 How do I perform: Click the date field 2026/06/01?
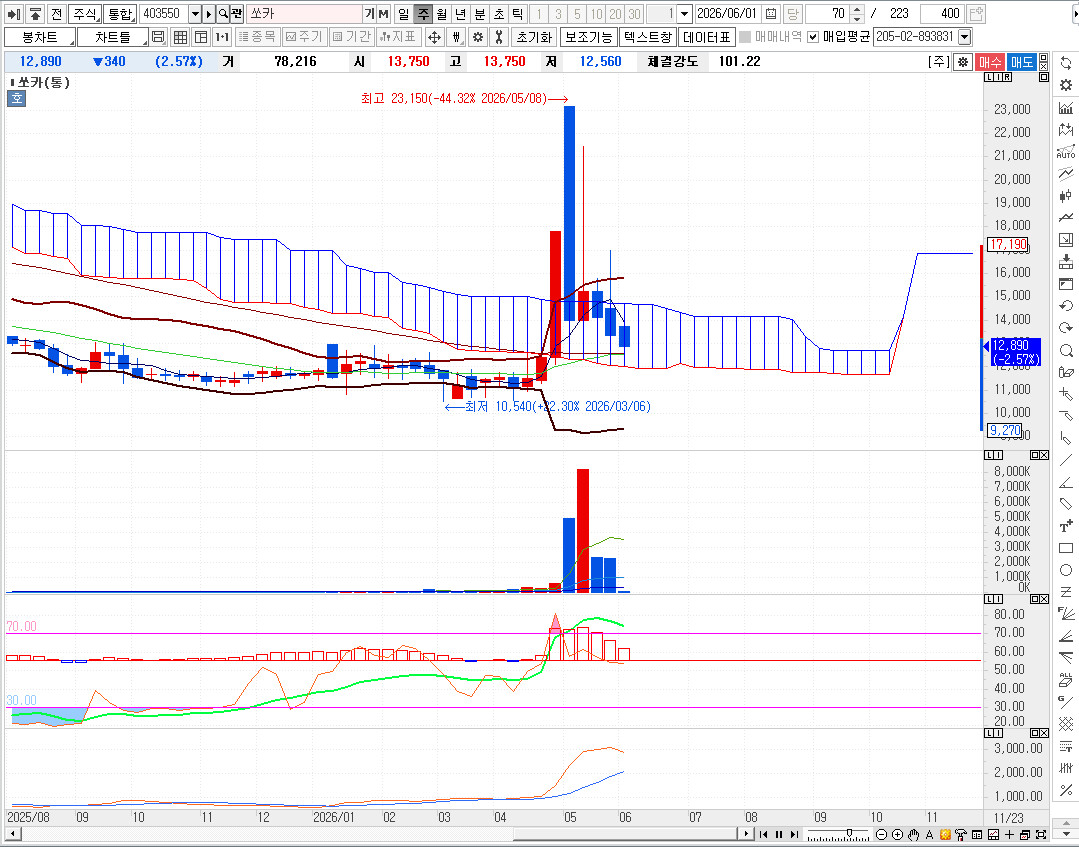[x=729, y=14]
